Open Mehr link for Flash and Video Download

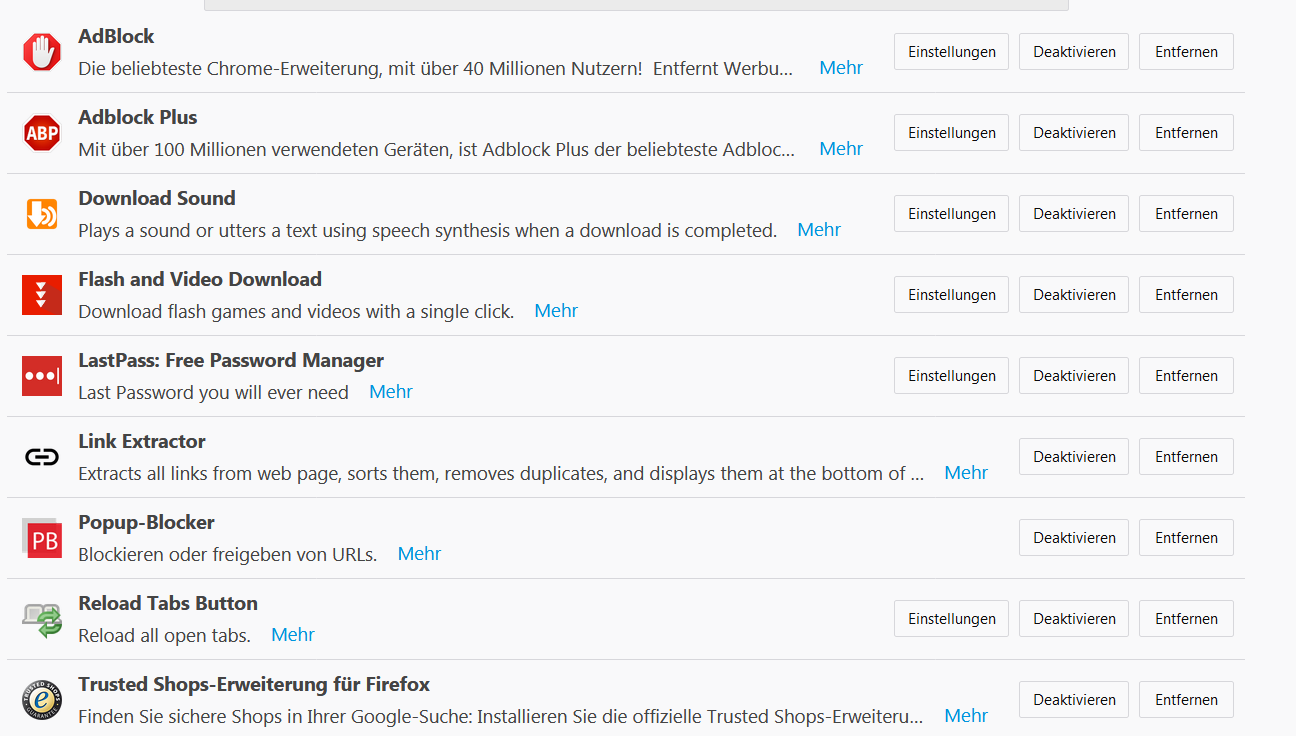(556, 311)
